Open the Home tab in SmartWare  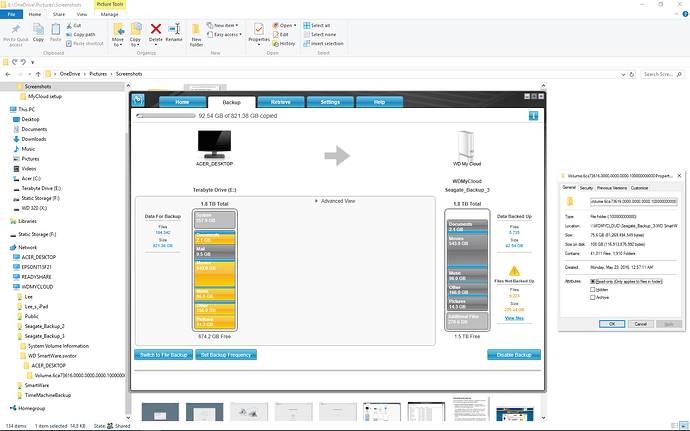click(182, 102)
